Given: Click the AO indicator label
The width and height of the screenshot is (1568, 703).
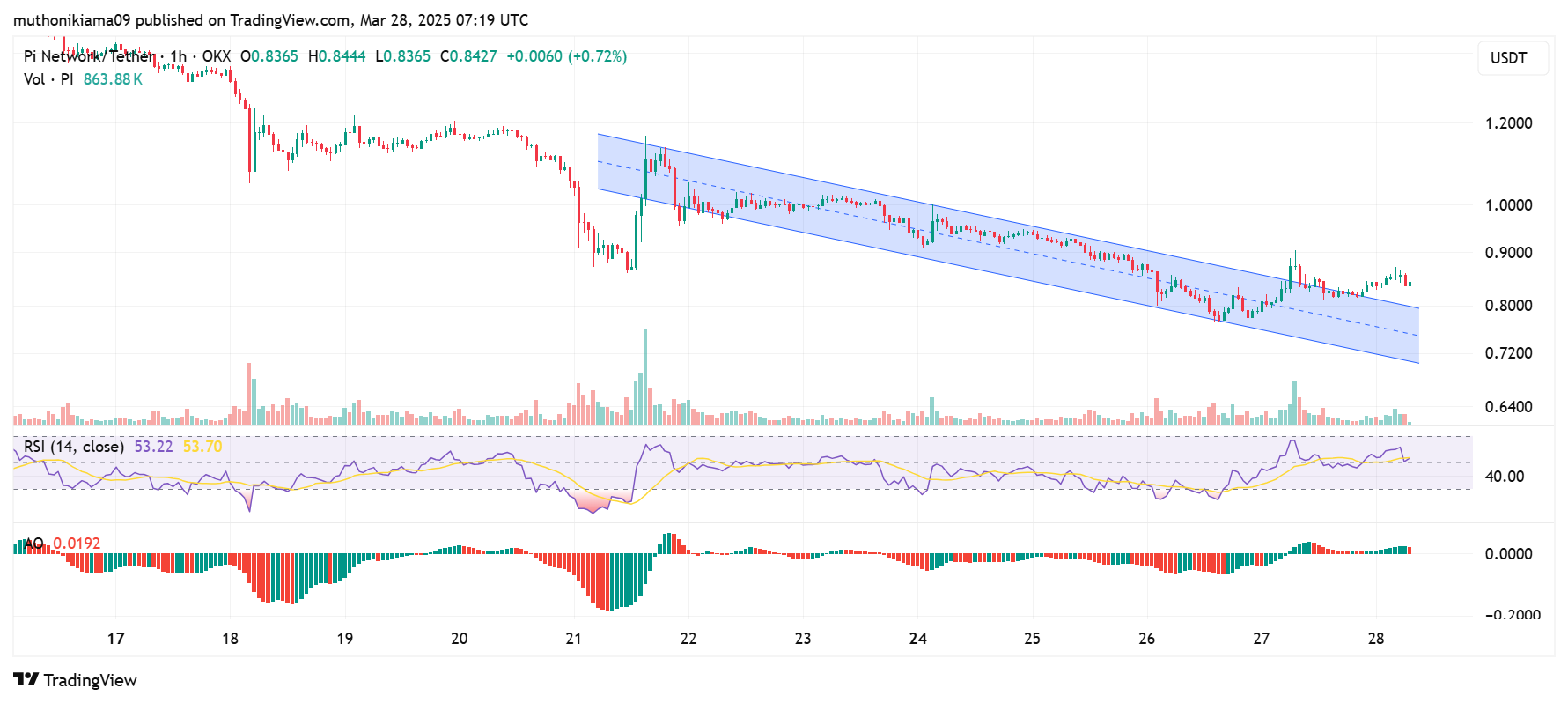Looking at the screenshot, I should (33, 544).
